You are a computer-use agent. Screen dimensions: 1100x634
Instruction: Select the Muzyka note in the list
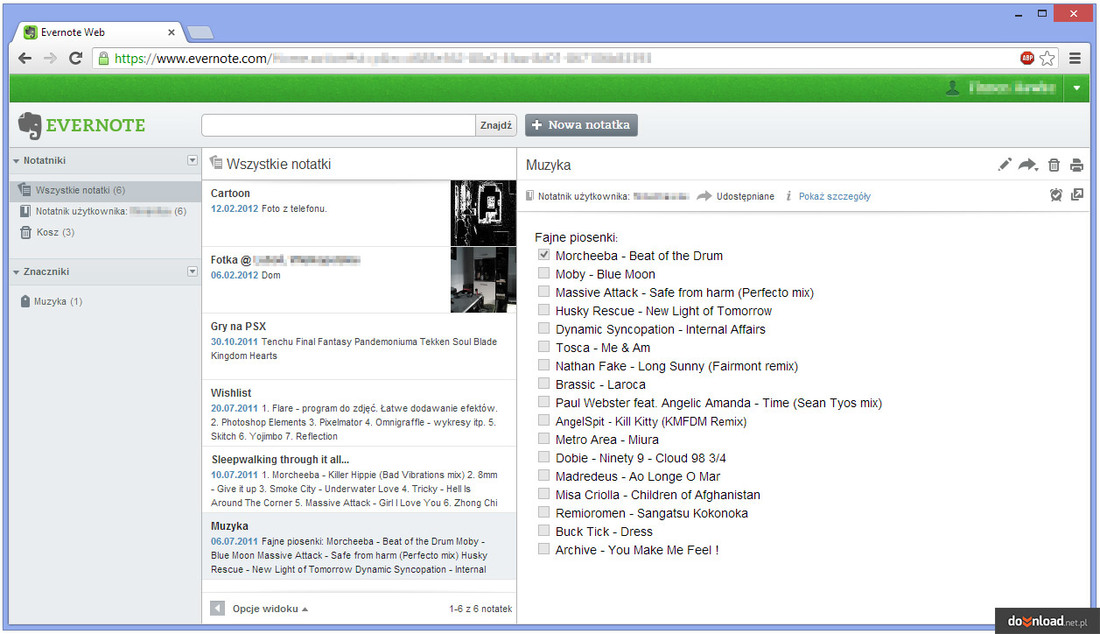pyautogui.click(x=359, y=546)
